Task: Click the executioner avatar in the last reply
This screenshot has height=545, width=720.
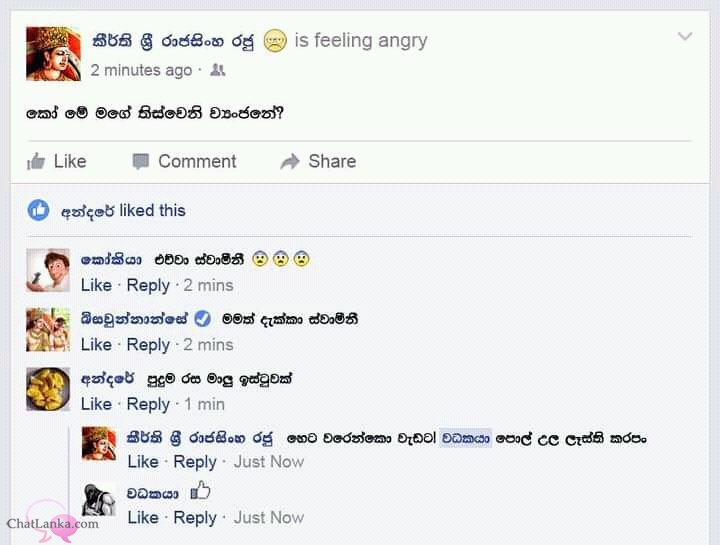Action: point(99,500)
